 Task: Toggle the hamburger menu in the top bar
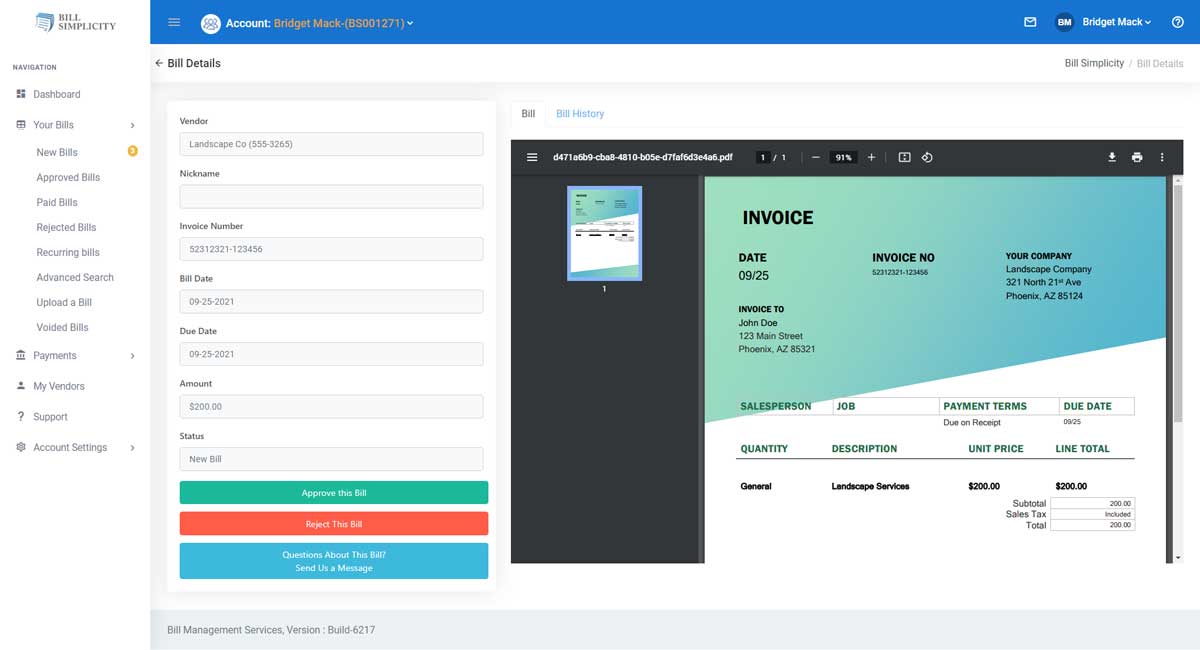pyautogui.click(x=174, y=22)
